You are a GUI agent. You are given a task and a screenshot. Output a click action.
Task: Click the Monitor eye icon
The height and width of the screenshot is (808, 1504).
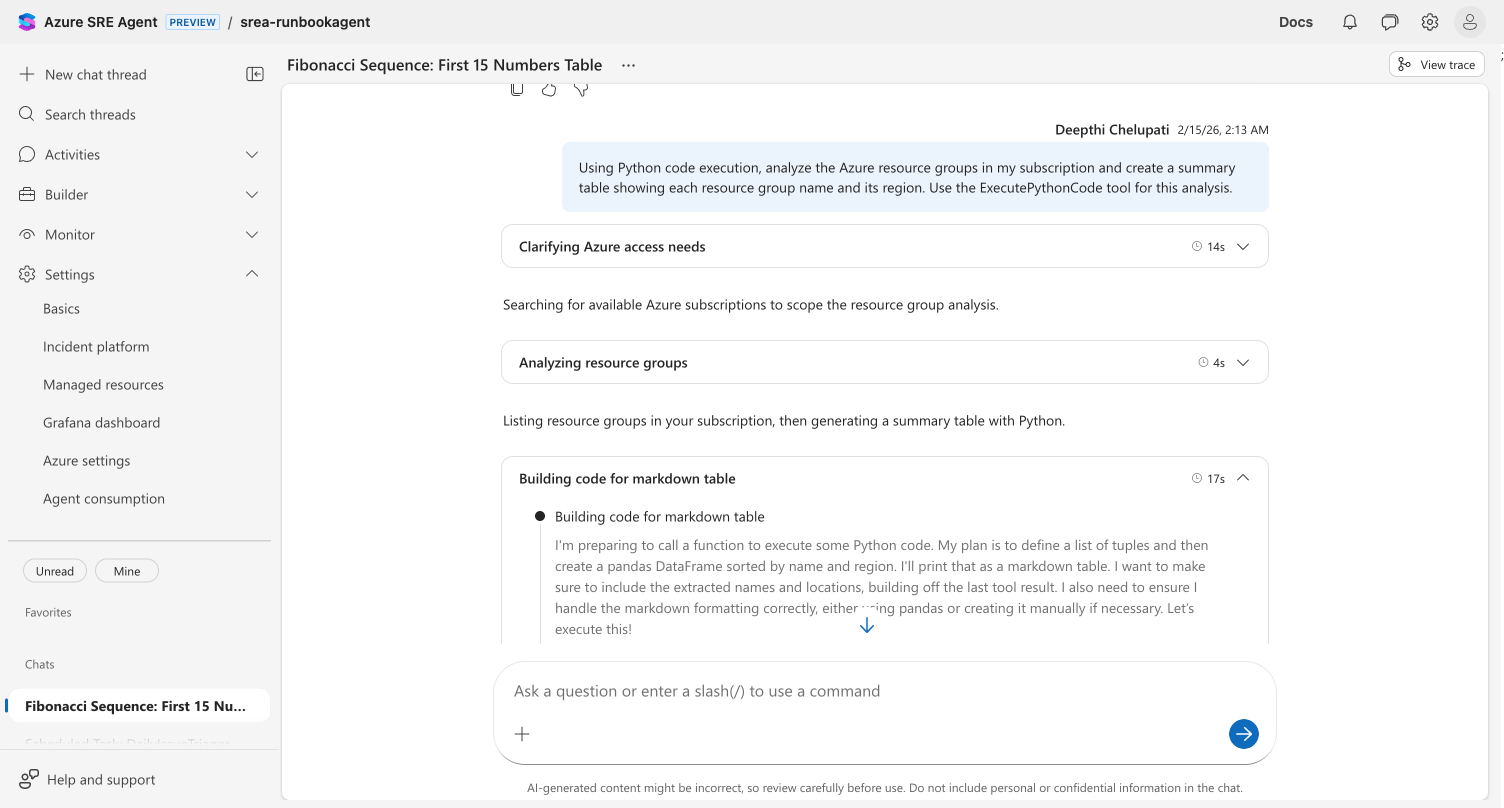pyautogui.click(x=27, y=234)
